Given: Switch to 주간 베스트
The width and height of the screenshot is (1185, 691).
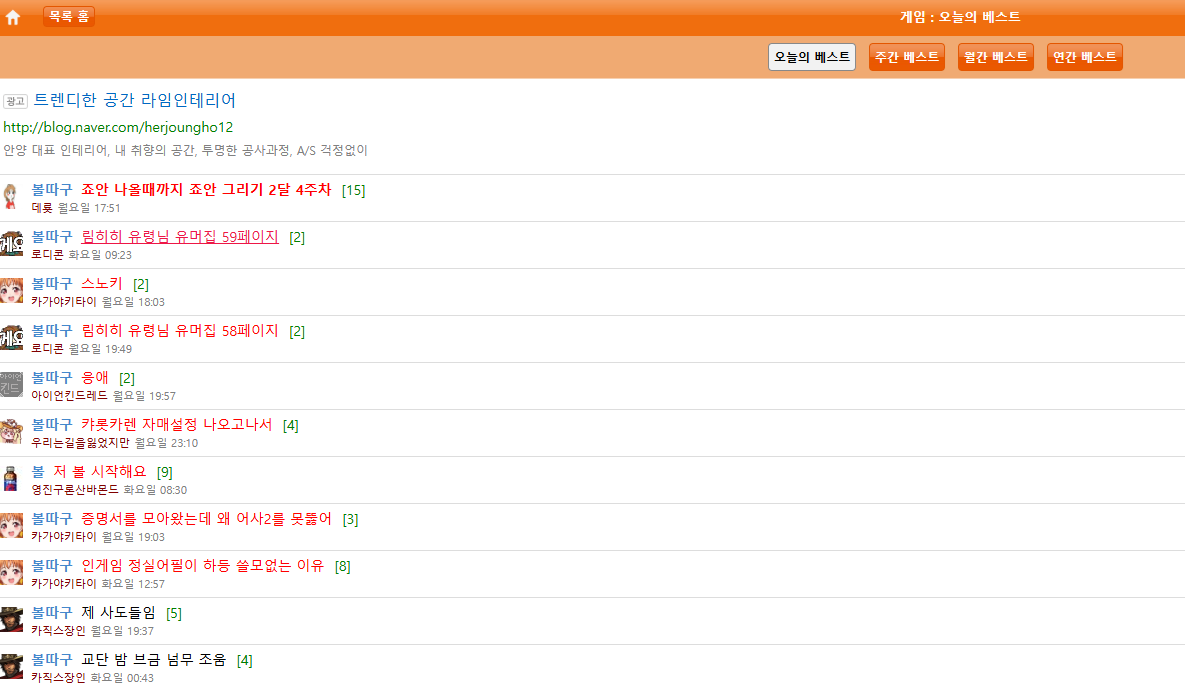Looking at the screenshot, I should (x=907, y=57).
